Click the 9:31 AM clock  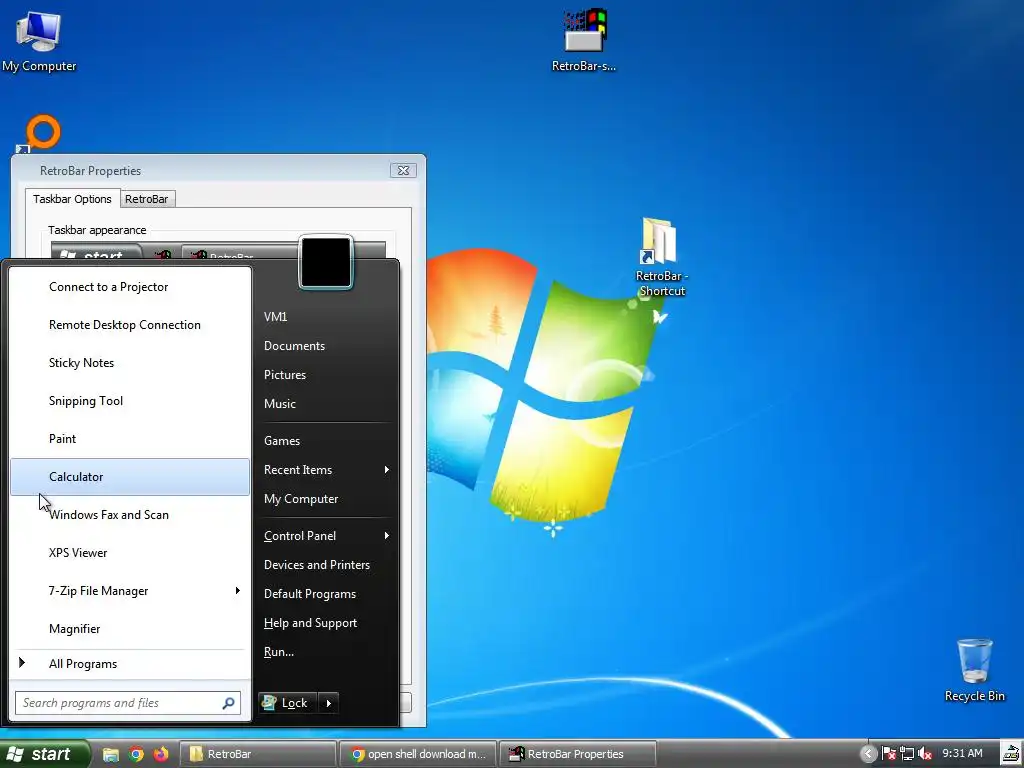point(962,754)
